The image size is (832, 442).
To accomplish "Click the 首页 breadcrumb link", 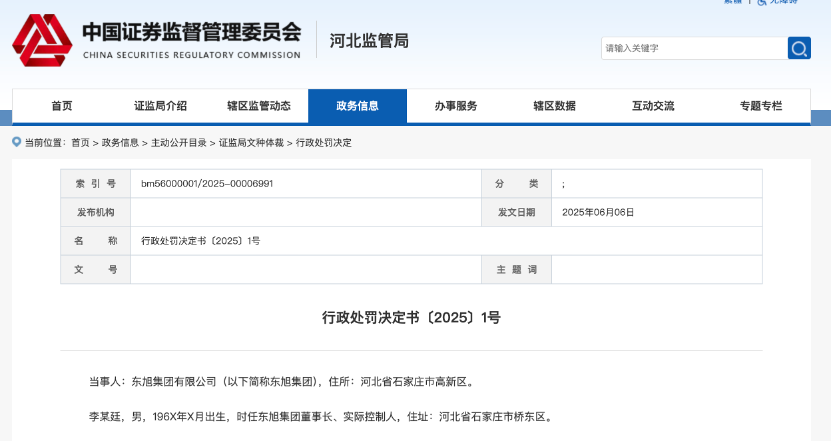I will 80,143.
